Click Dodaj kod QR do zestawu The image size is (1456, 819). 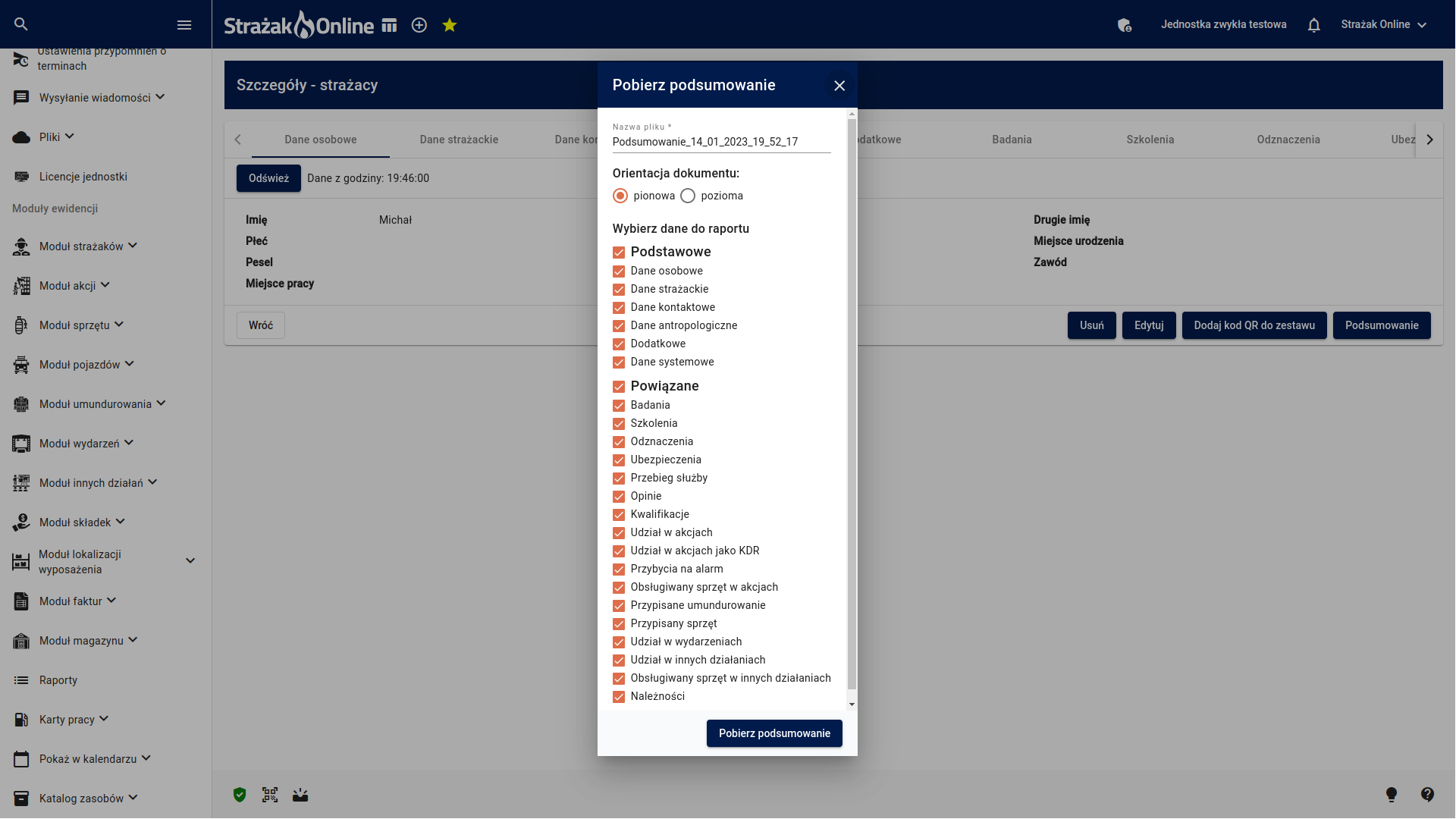point(1254,325)
